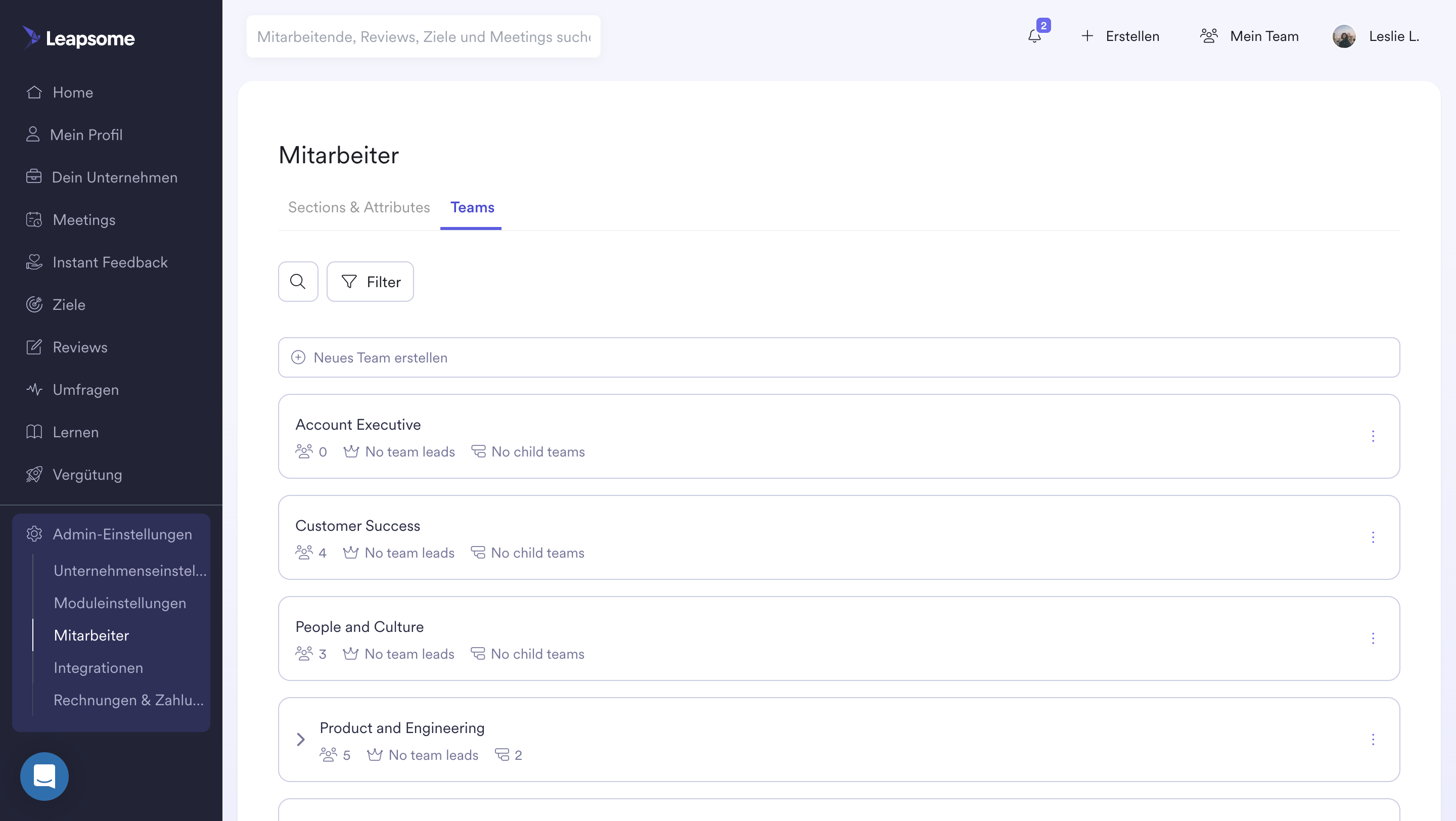Open the Filter button
Image resolution: width=1456 pixels, height=821 pixels.
click(370, 282)
